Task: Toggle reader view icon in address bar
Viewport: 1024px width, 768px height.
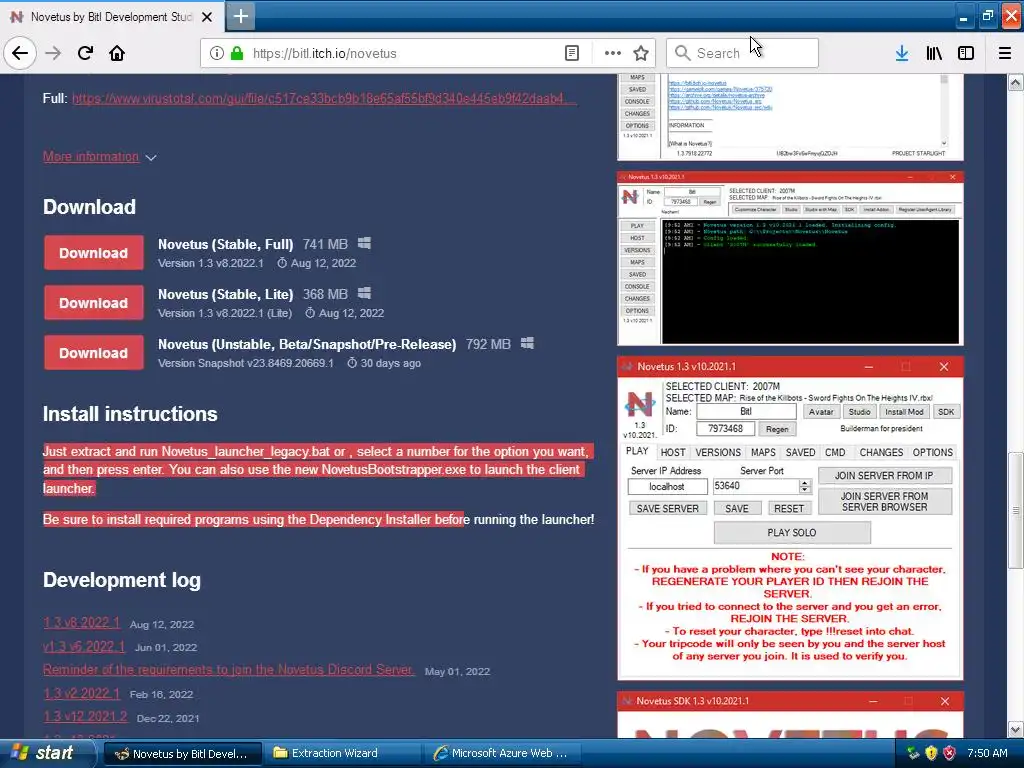Action: pos(571,54)
